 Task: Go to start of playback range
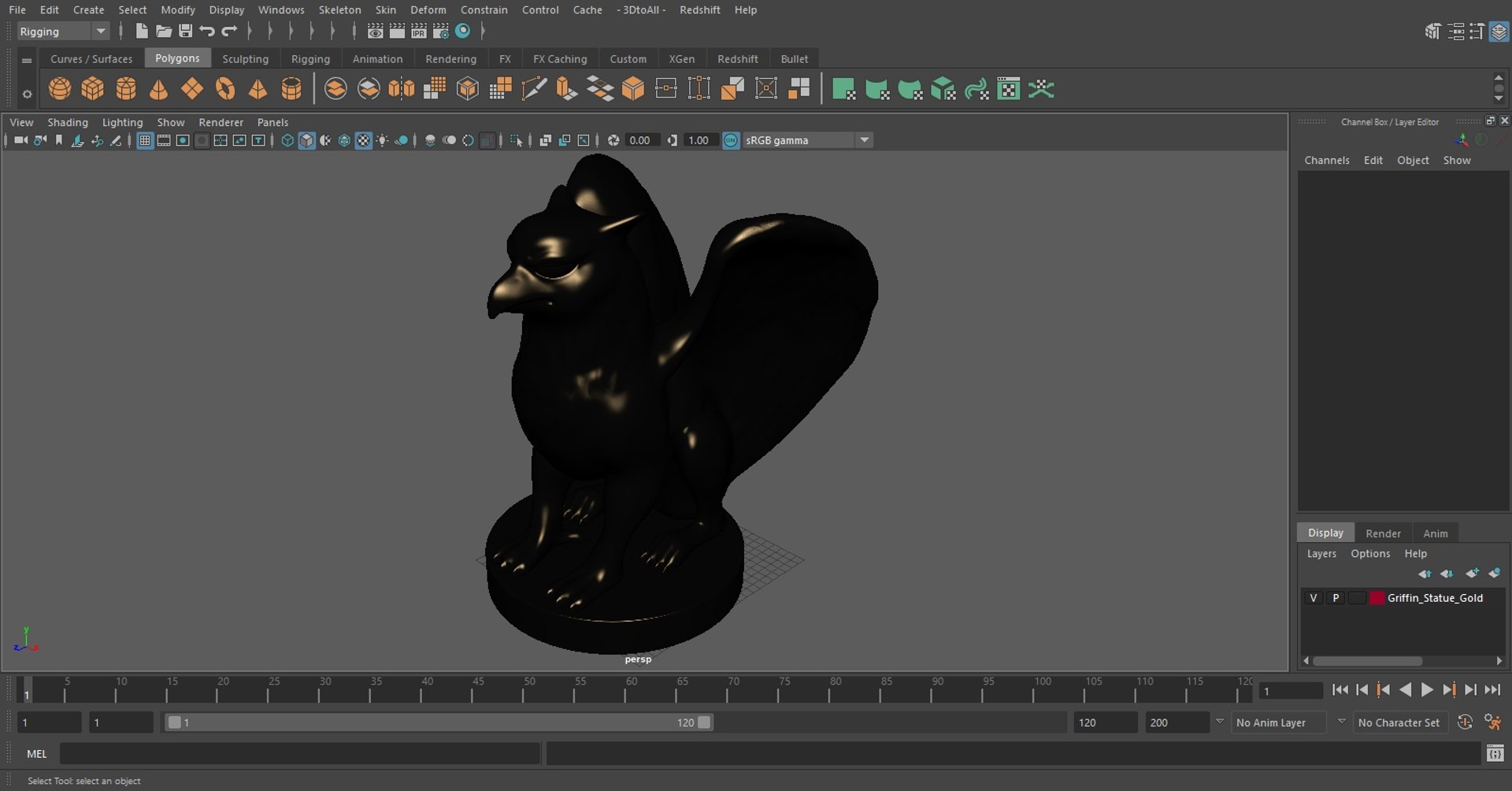[x=1340, y=690]
